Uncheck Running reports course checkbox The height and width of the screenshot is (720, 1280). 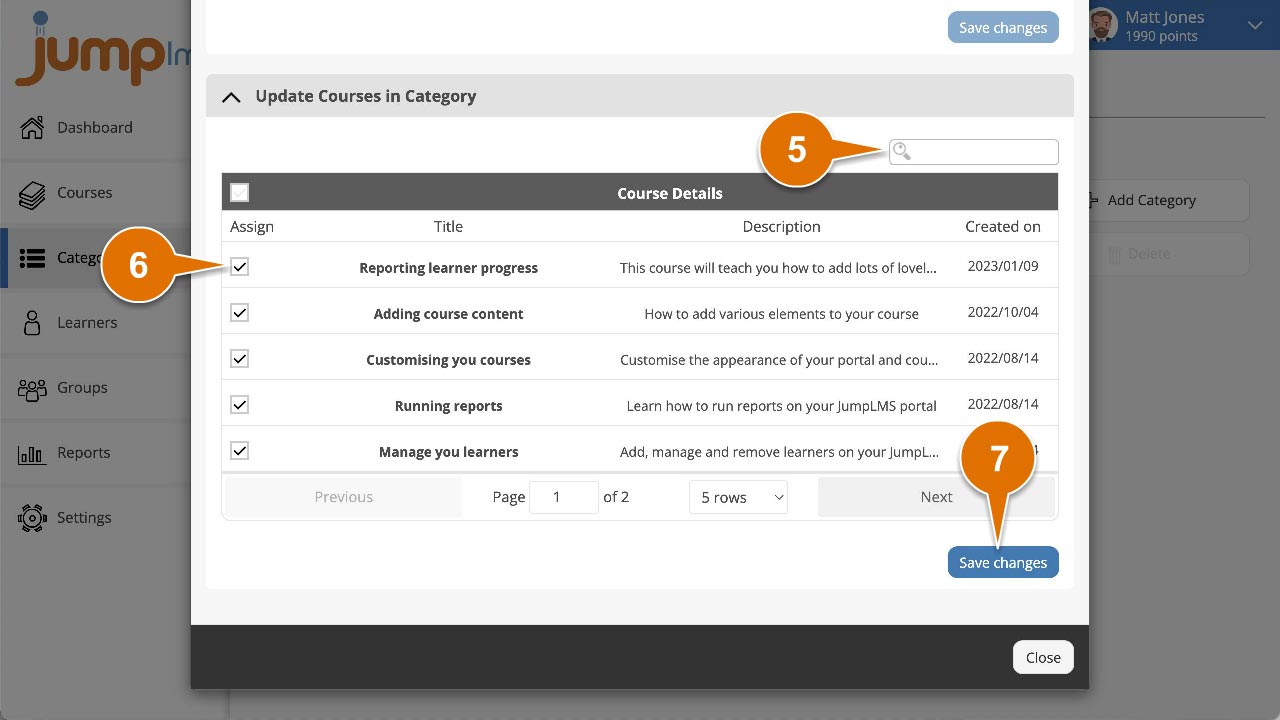(239, 405)
